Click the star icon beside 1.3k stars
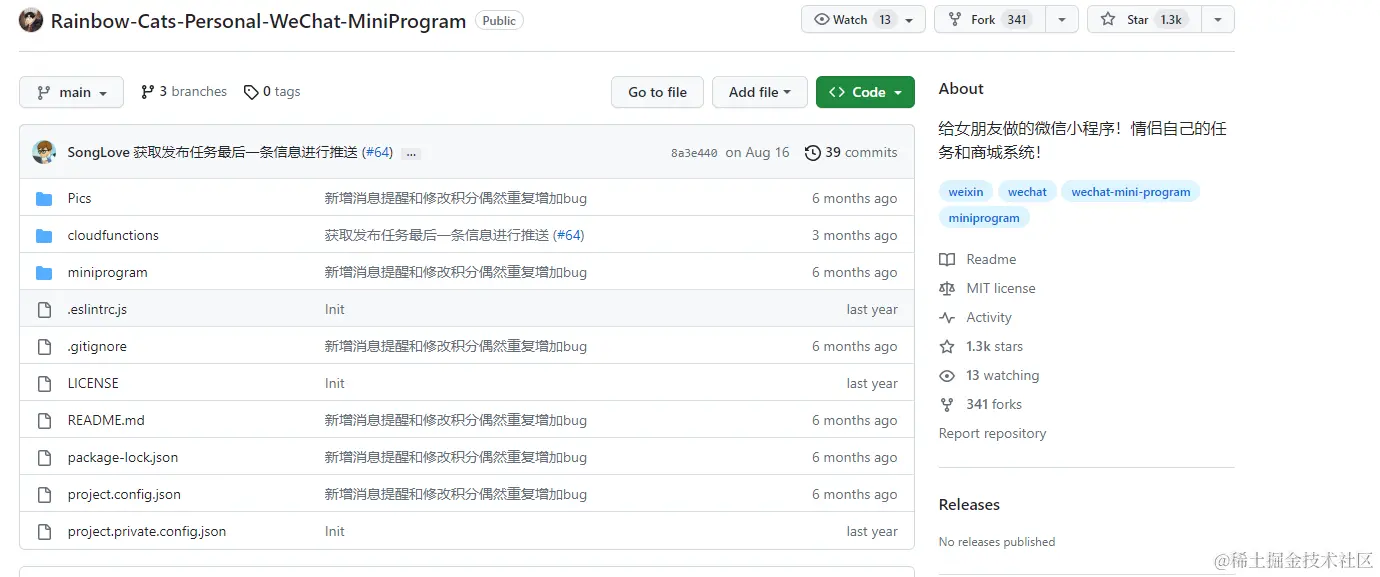 click(947, 347)
